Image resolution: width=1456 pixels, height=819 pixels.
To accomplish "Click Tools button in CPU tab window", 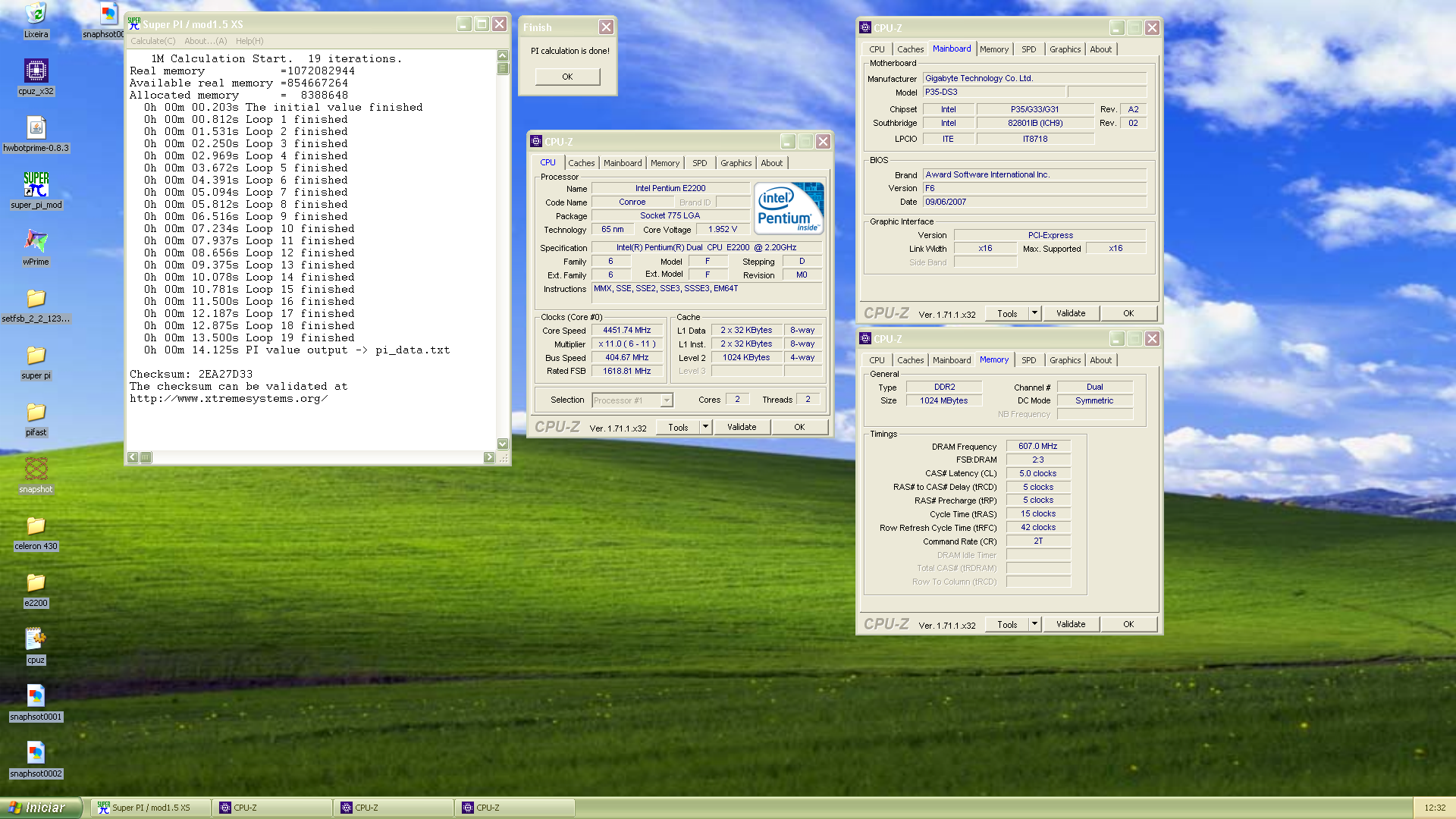I will (x=678, y=428).
